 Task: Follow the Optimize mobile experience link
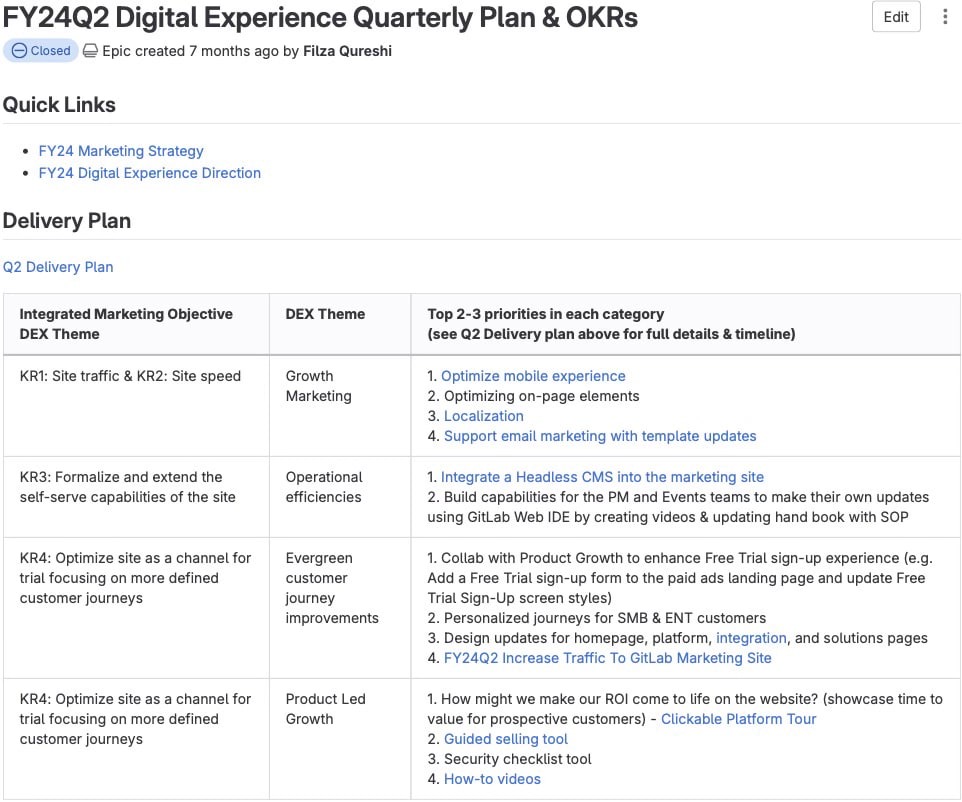pyautogui.click(x=533, y=376)
